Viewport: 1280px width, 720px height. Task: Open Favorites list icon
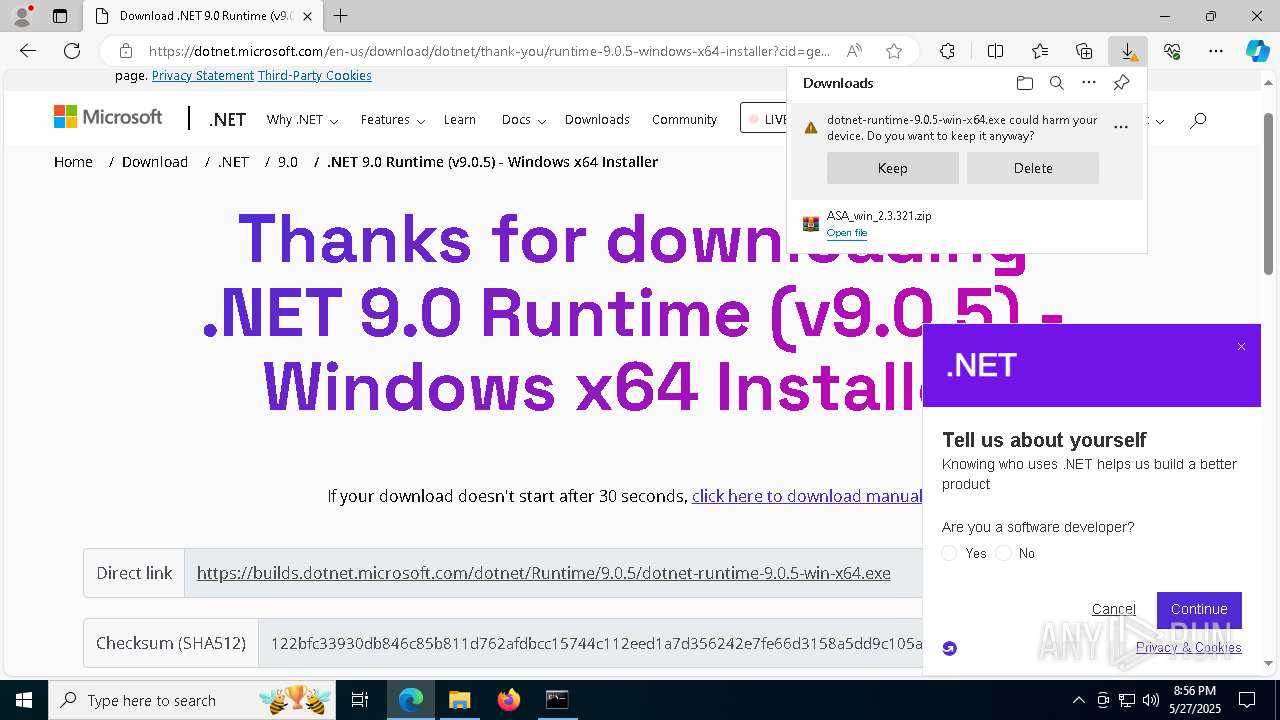[x=1040, y=51]
